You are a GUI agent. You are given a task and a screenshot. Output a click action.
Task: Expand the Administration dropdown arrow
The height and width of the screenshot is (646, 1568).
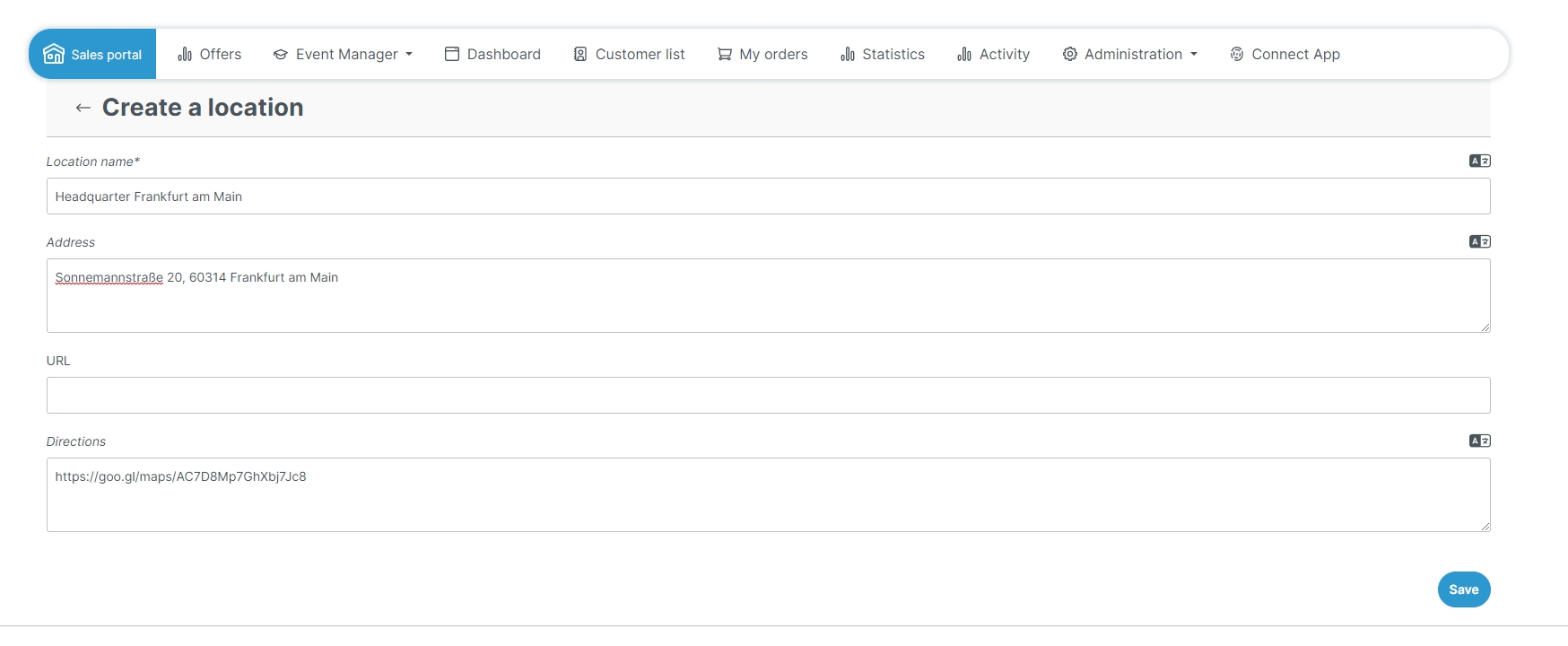pos(1194,55)
